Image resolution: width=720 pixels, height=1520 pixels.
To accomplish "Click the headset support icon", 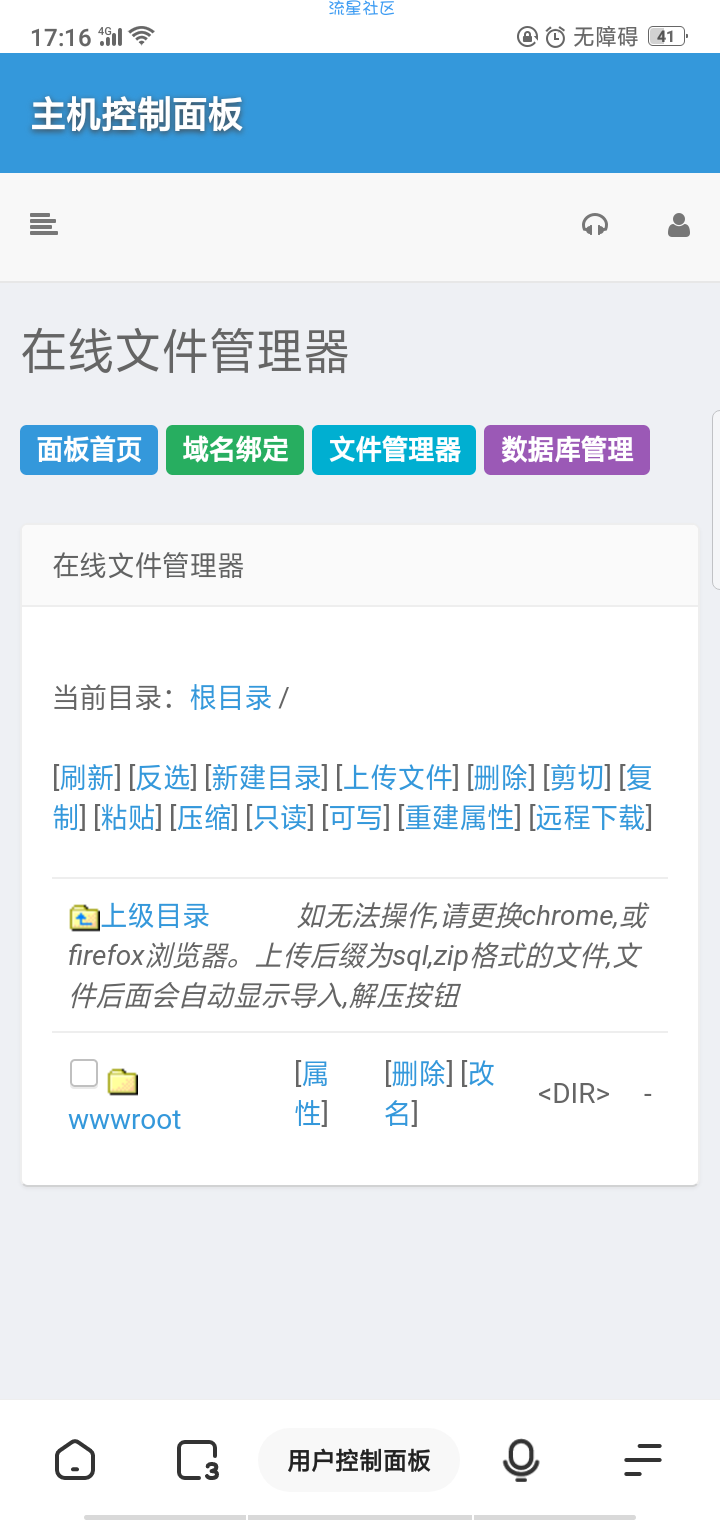I will pos(595,225).
